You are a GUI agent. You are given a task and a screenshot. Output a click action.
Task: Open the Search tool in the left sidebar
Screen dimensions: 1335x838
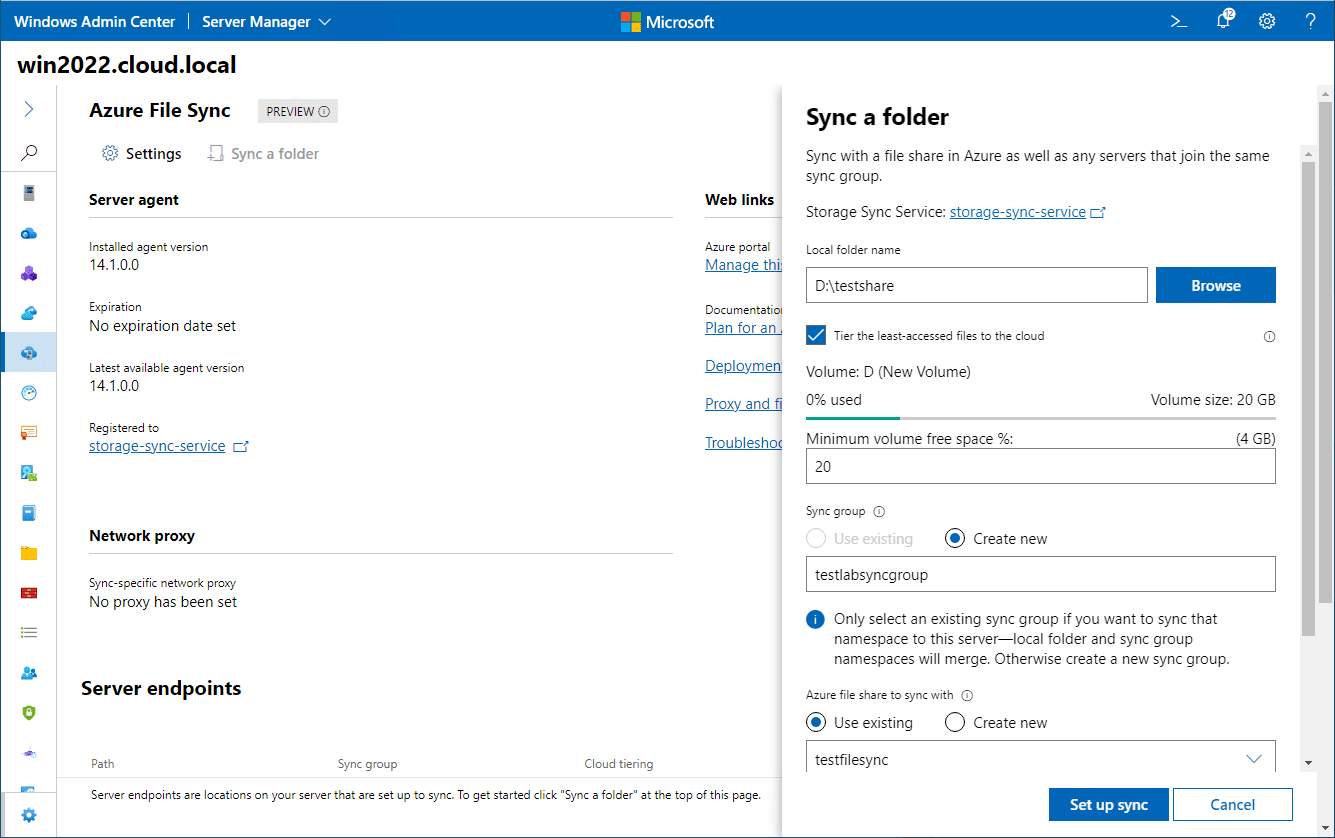(28, 152)
